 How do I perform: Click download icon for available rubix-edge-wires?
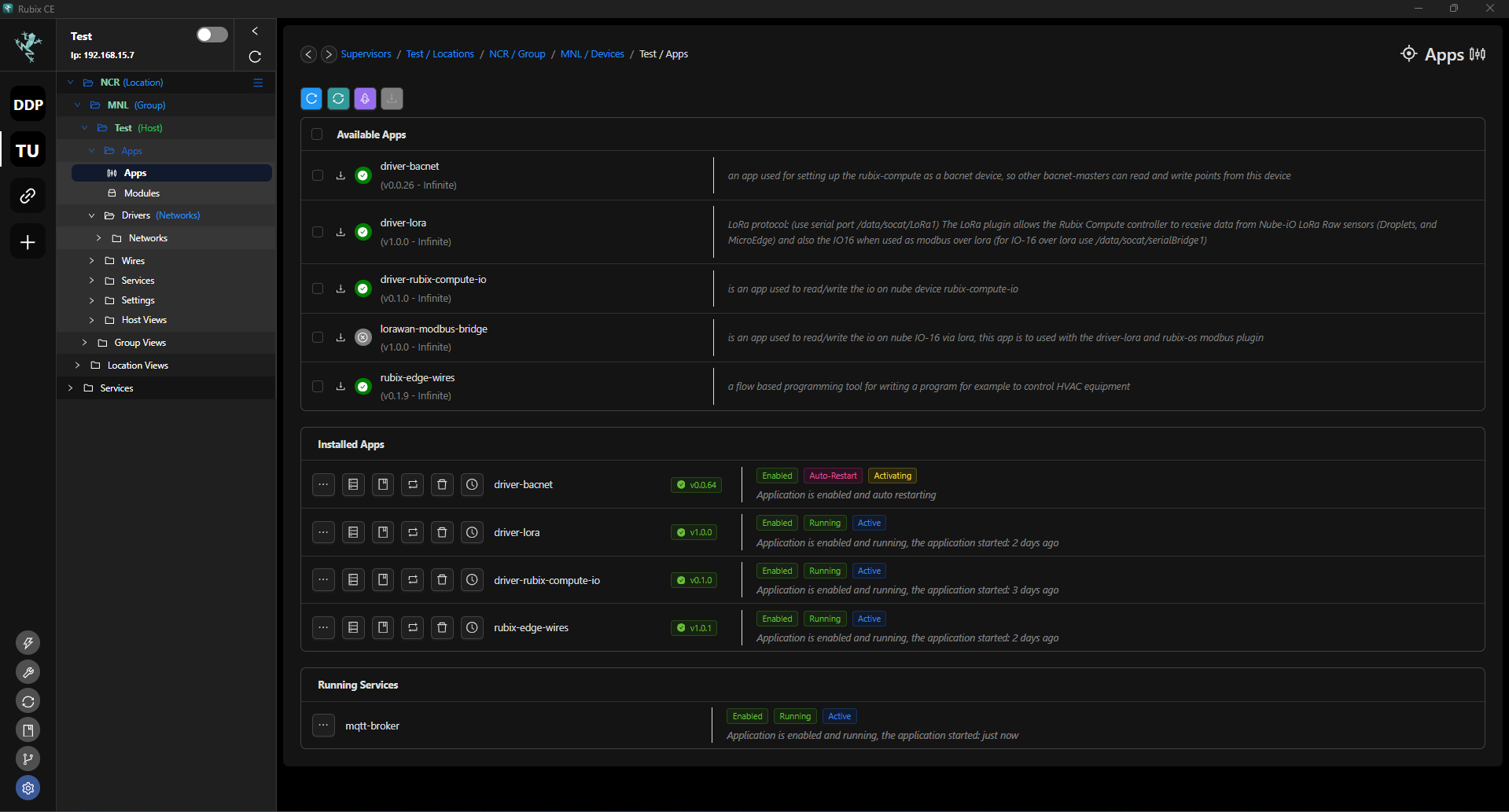(x=340, y=386)
